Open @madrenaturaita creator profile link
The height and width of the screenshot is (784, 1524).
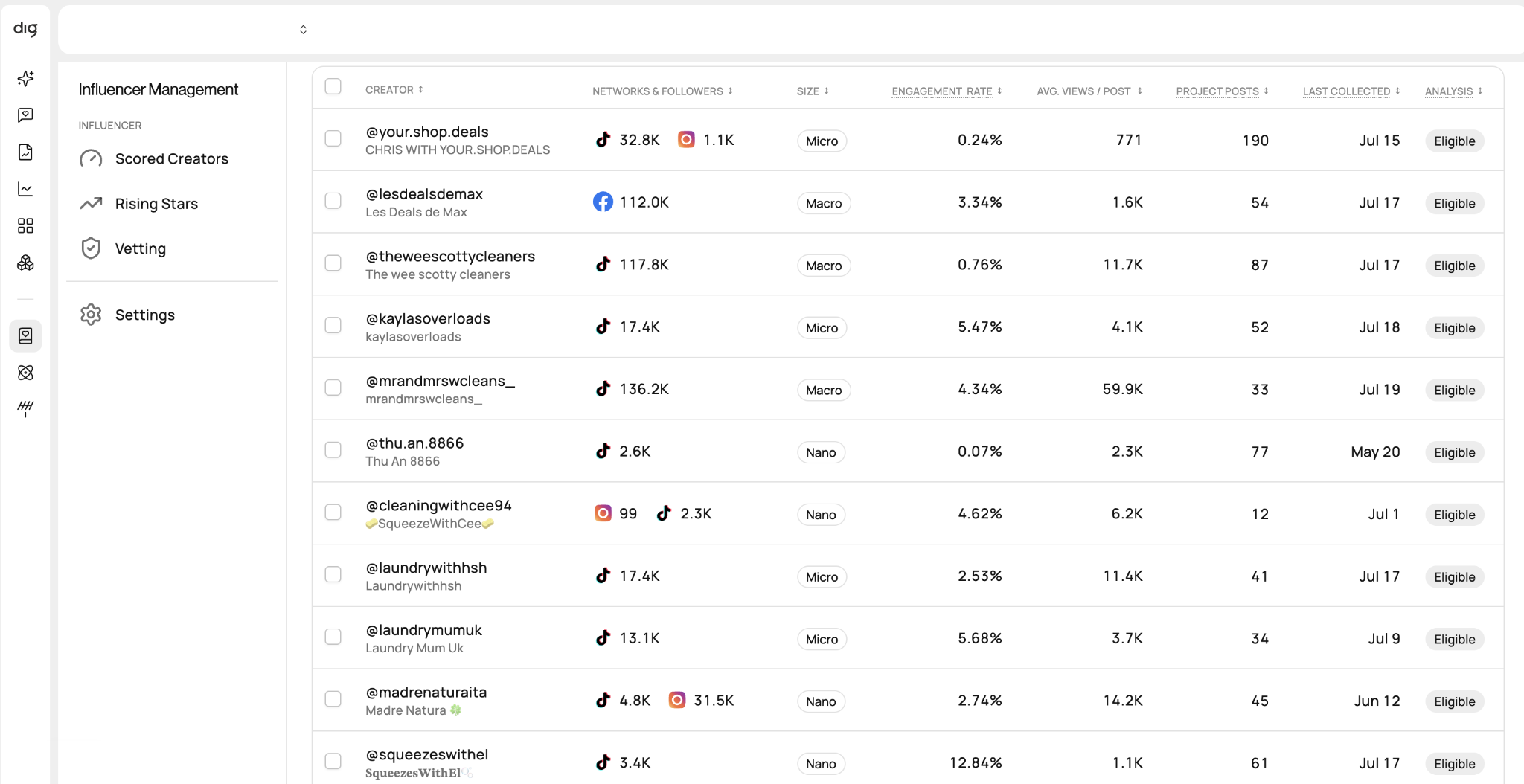[426, 693]
